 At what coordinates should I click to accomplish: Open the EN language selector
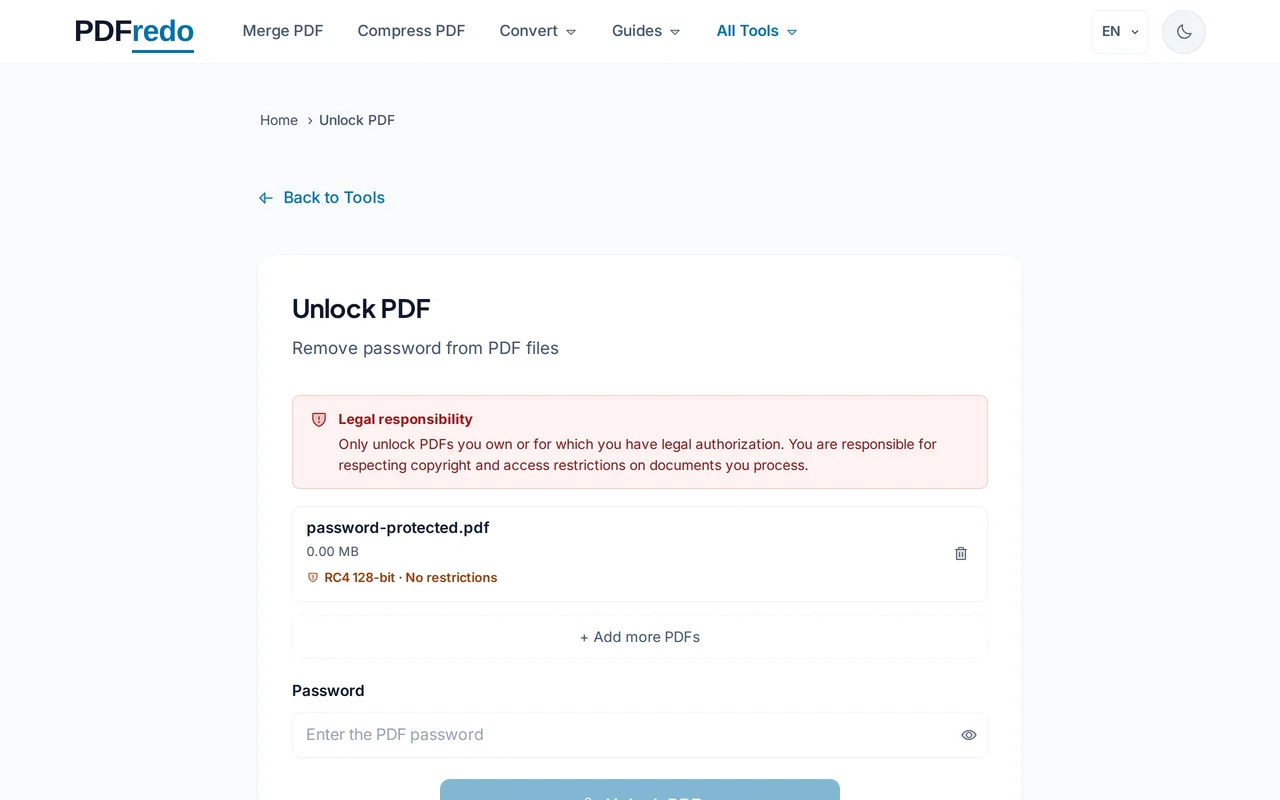point(1120,31)
